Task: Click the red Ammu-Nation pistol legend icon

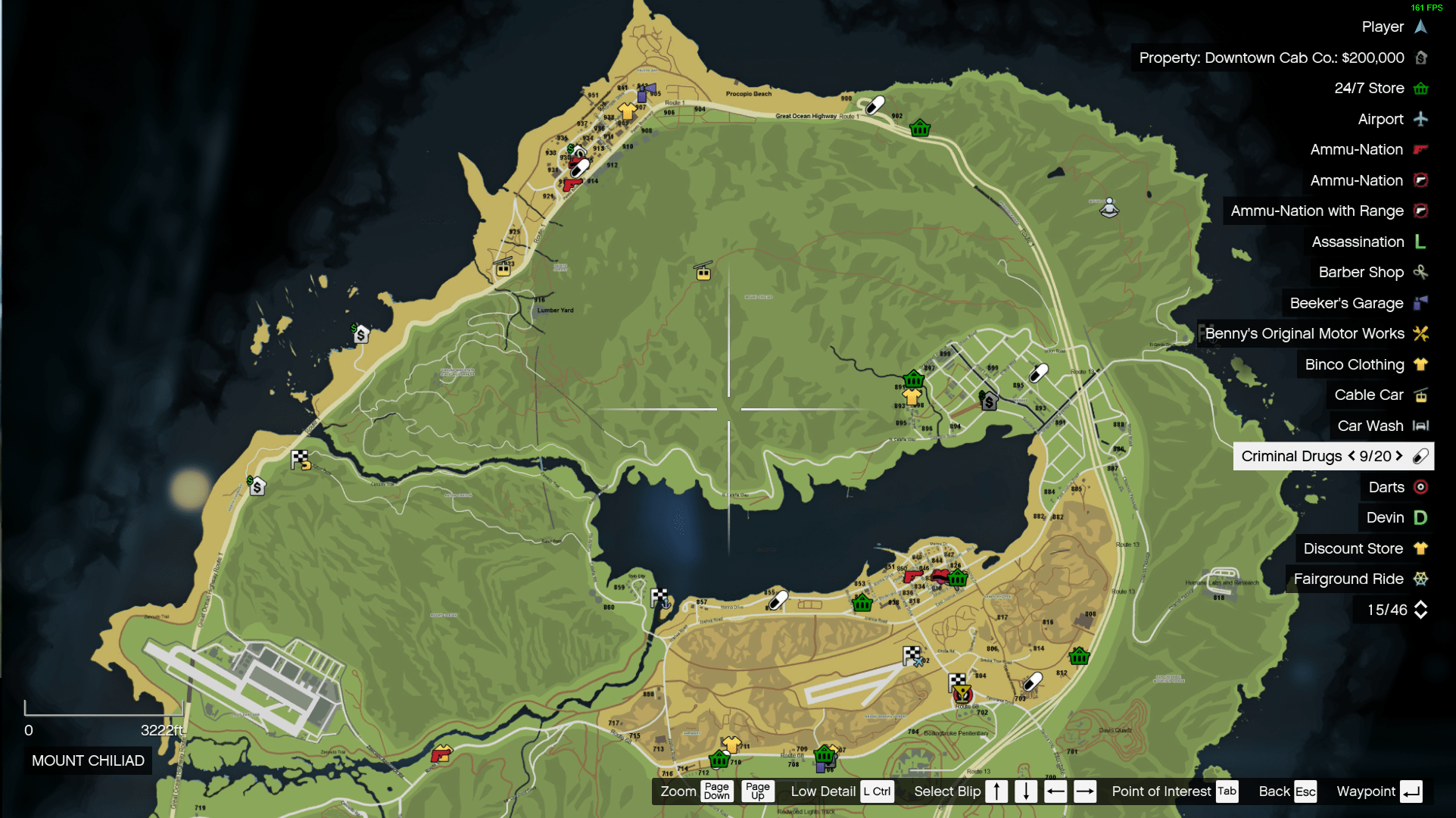Action: (x=1420, y=149)
